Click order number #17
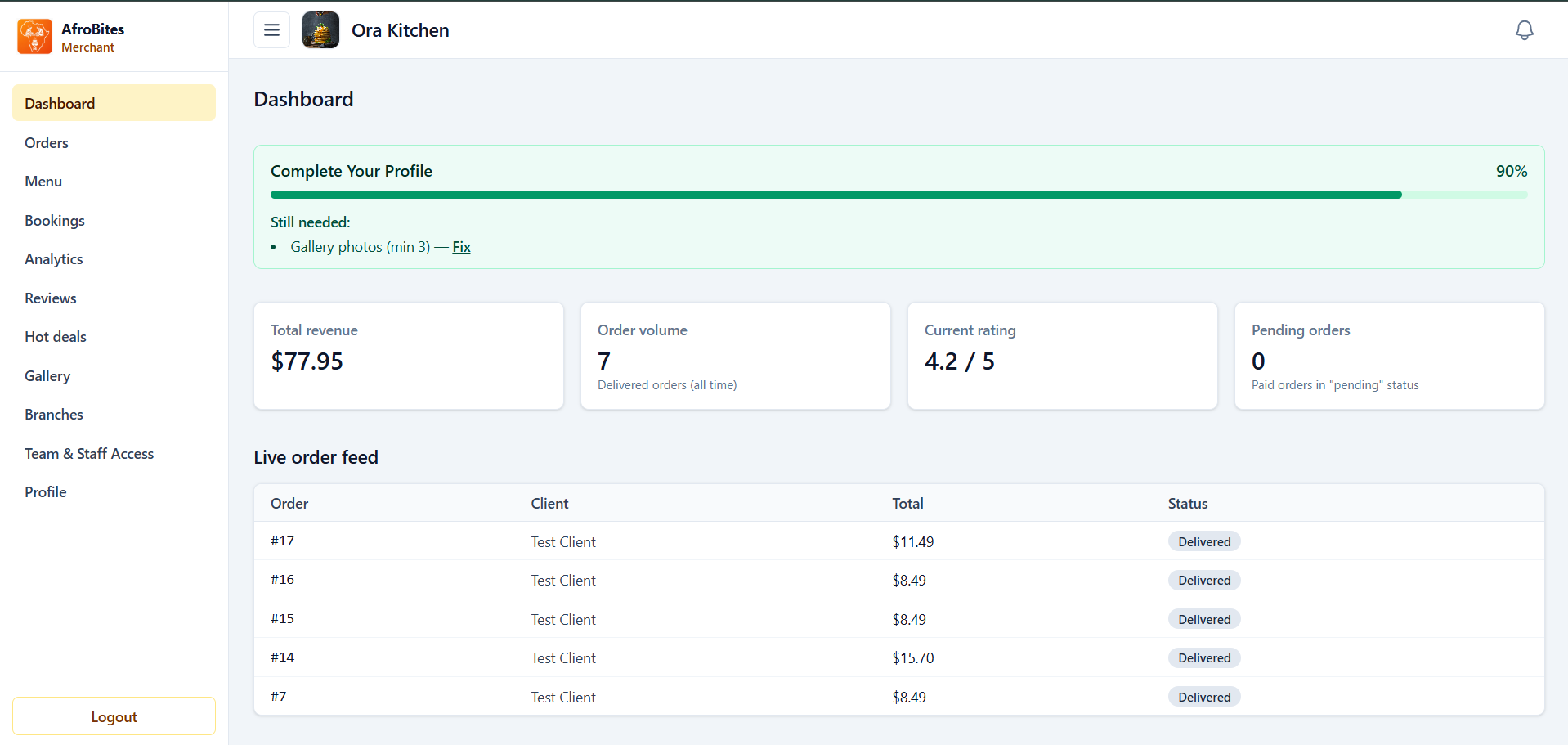 282,541
